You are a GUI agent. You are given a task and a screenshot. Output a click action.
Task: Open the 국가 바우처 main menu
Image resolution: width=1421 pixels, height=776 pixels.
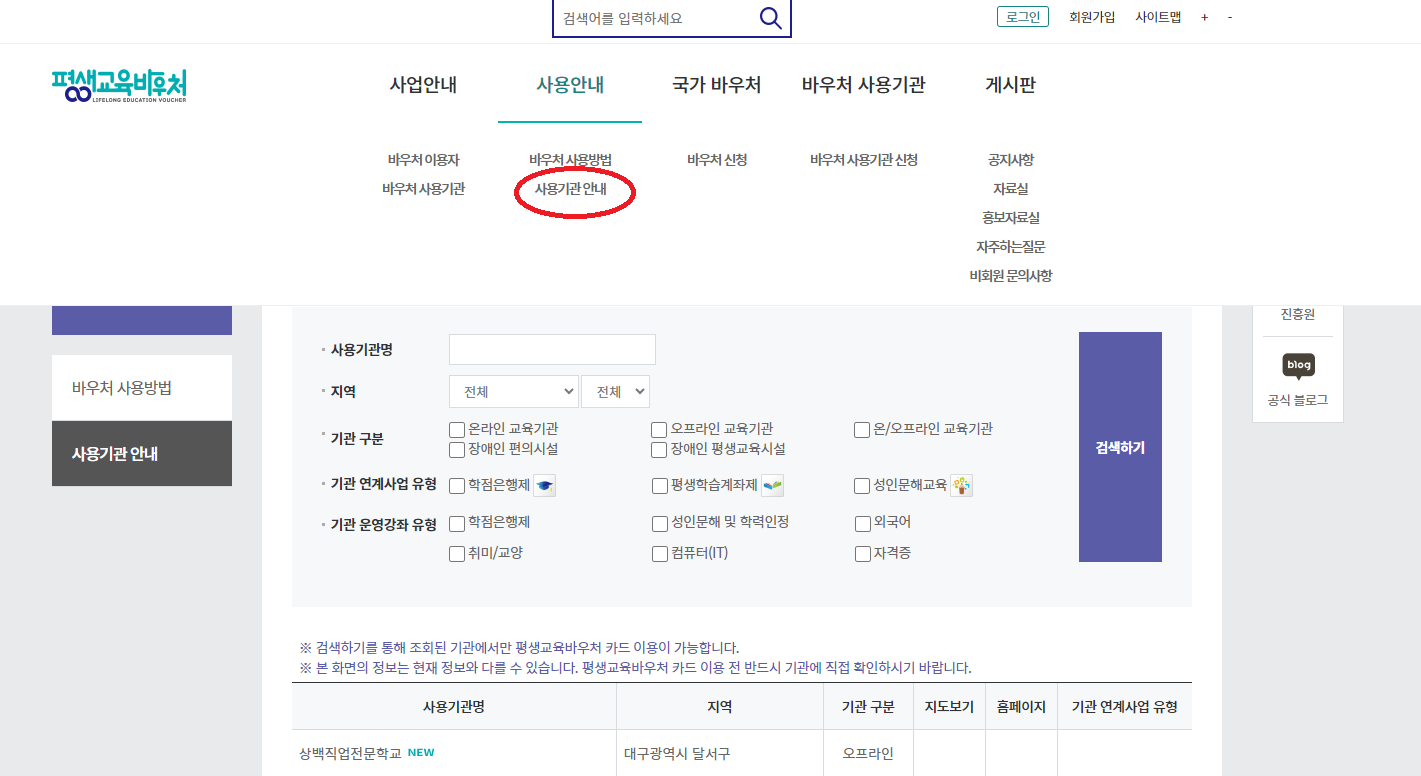(x=717, y=85)
